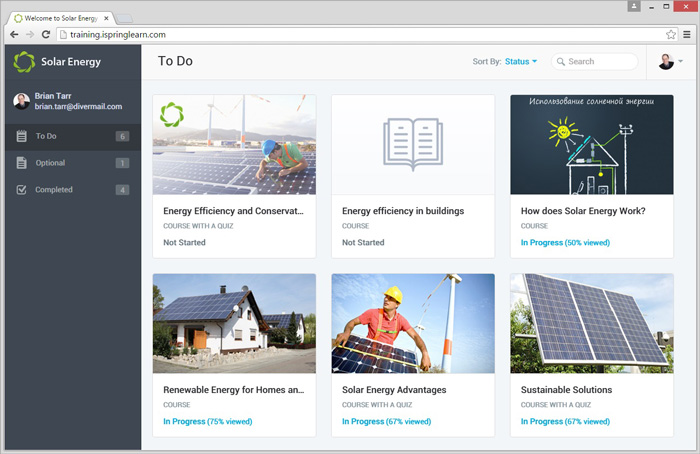Reload the page with refresh icon

(46, 34)
